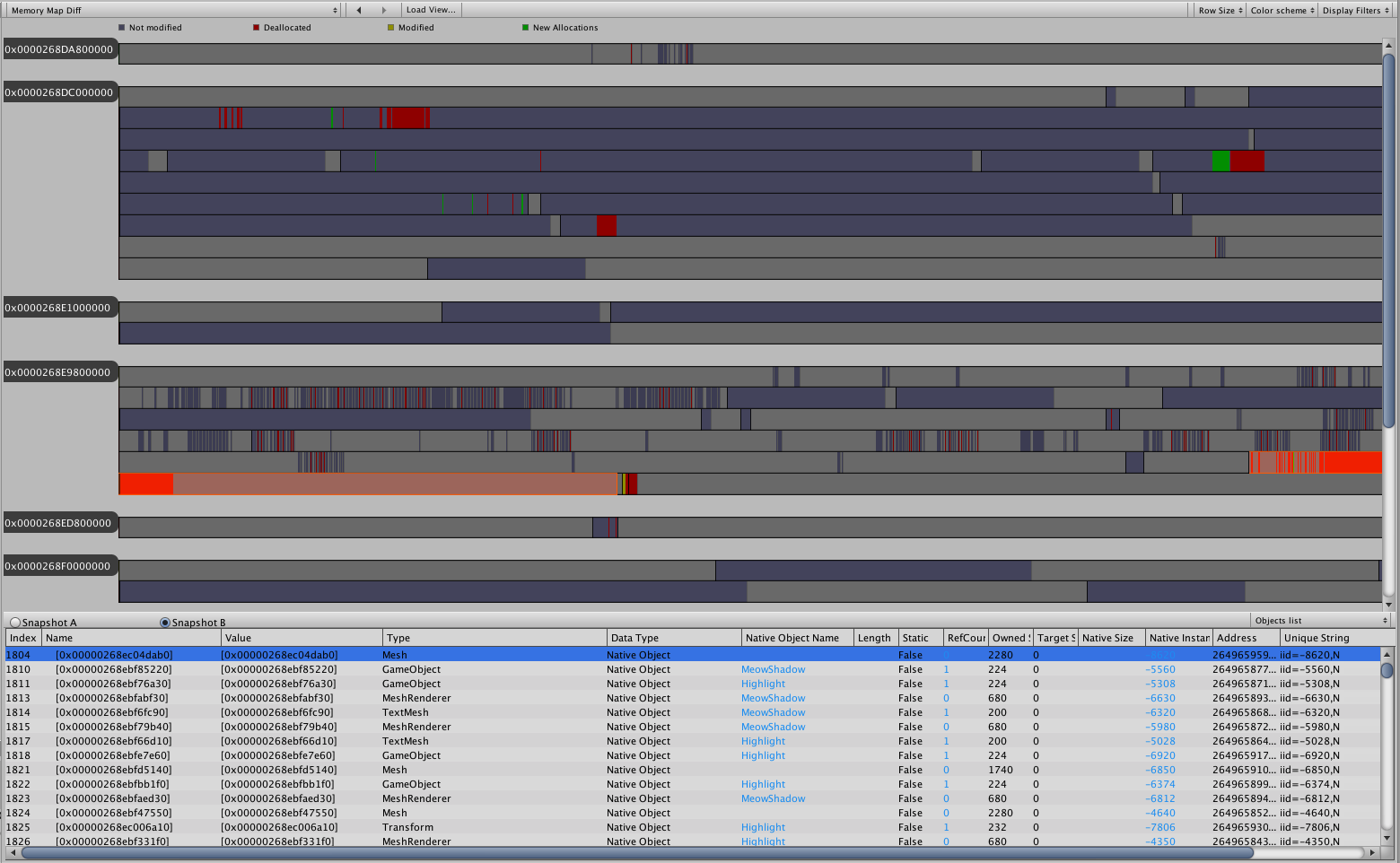Click the forward navigation arrow
The height and width of the screenshot is (863, 1400).
[386, 9]
